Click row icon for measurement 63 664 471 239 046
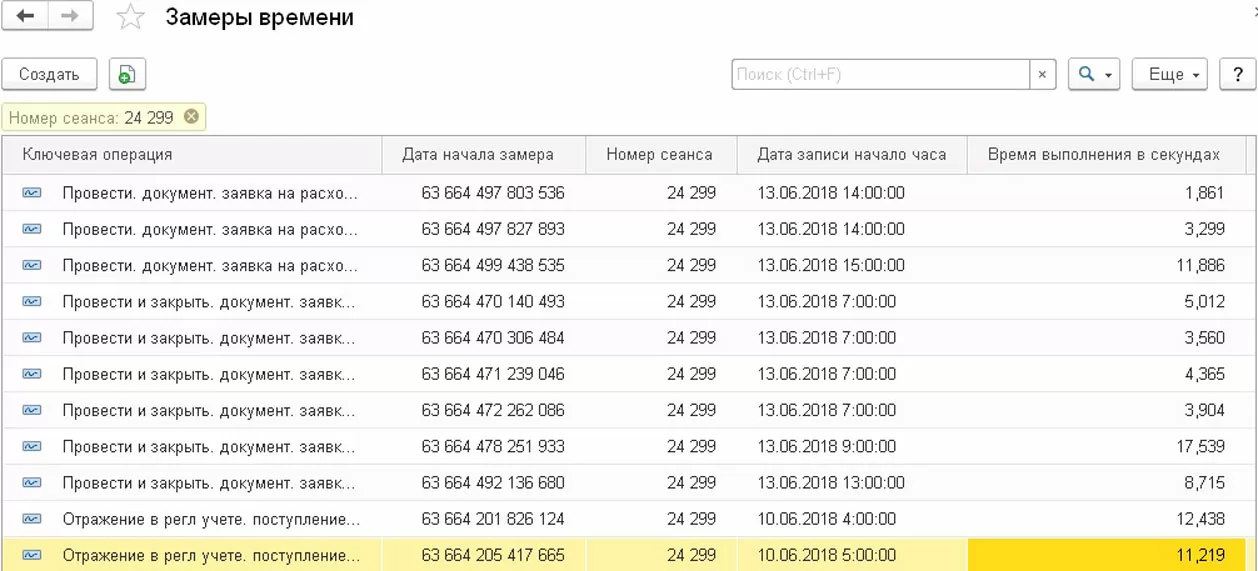This screenshot has width=1258, height=571. pos(32,374)
